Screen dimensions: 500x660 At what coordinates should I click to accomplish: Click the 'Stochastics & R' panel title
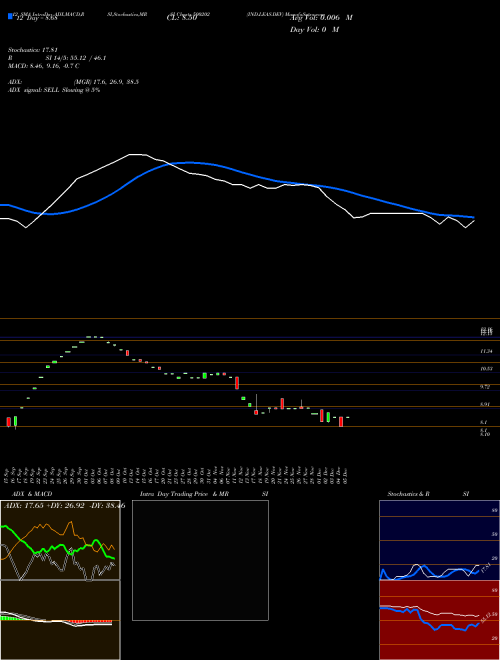coord(408,494)
